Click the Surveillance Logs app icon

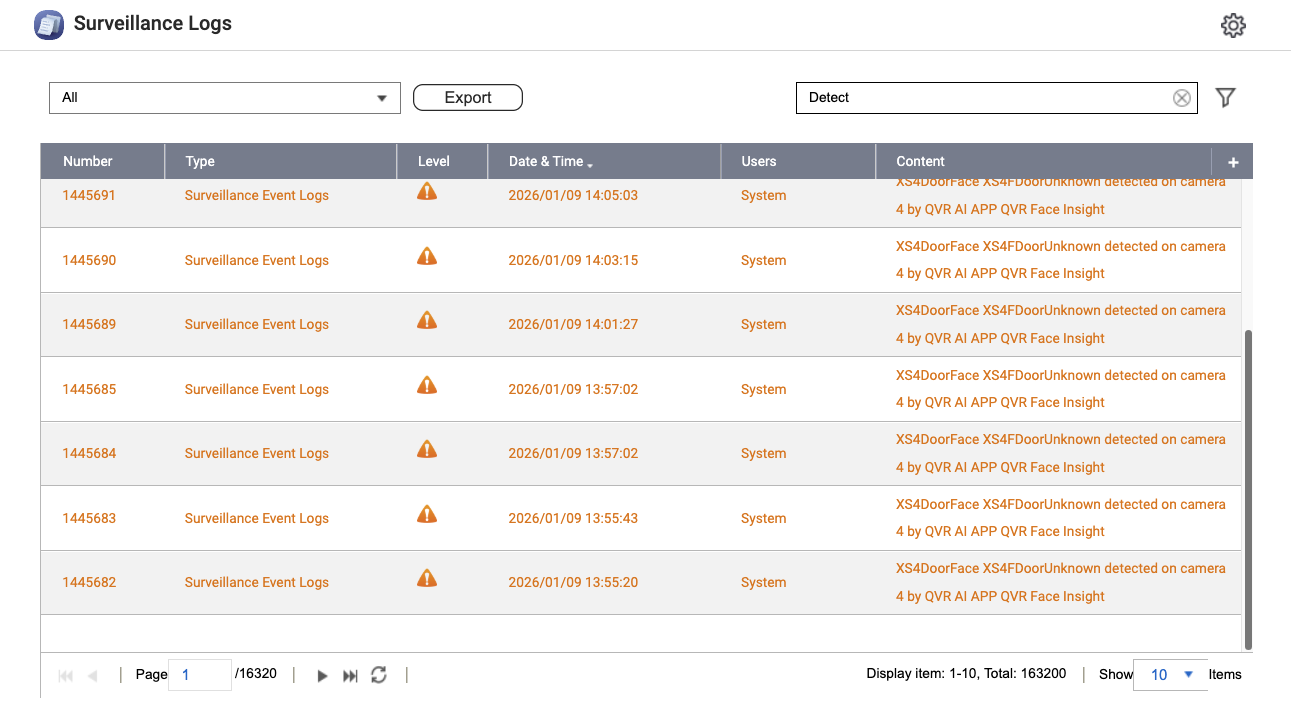click(x=49, y=25)
